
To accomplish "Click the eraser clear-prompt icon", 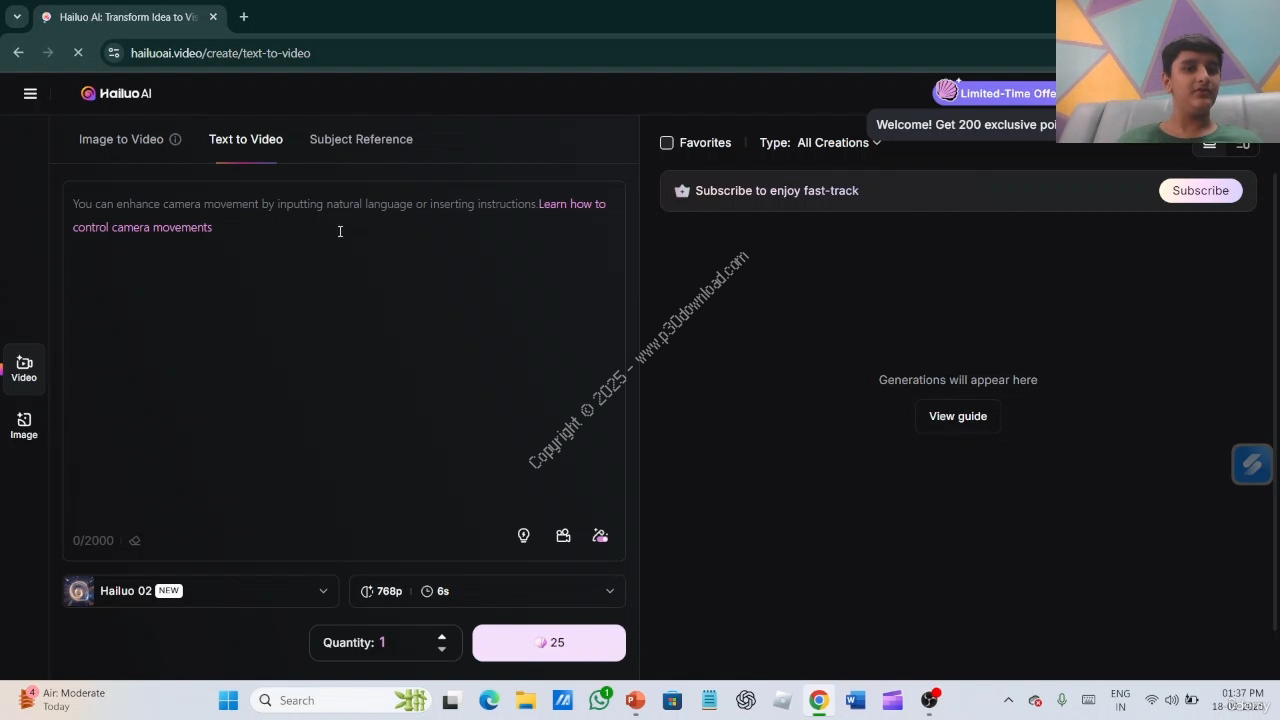I will tap(135, 541).
